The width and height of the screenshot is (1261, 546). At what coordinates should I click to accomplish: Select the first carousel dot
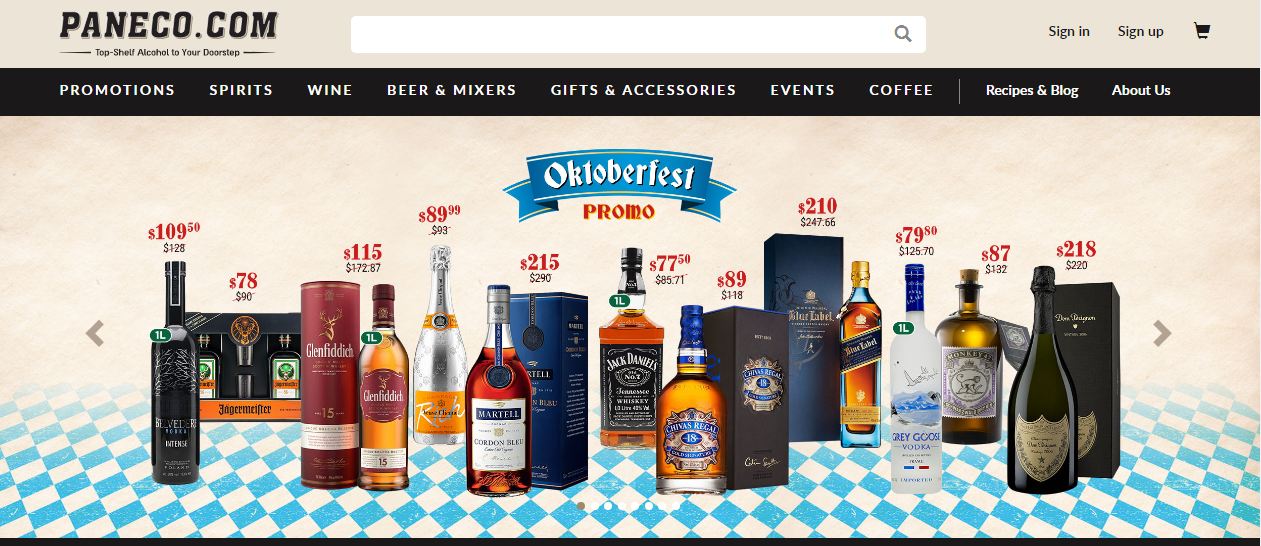pyautogui.click(x=581, y=506)
